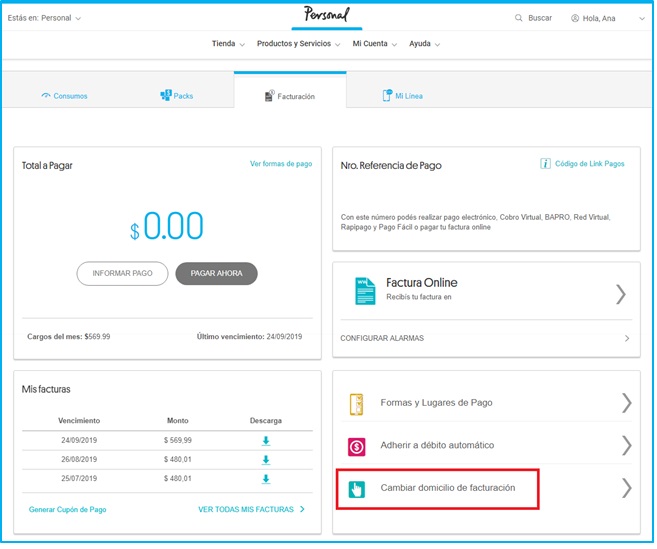Click the 26/08/2019 due date cell

80,461
